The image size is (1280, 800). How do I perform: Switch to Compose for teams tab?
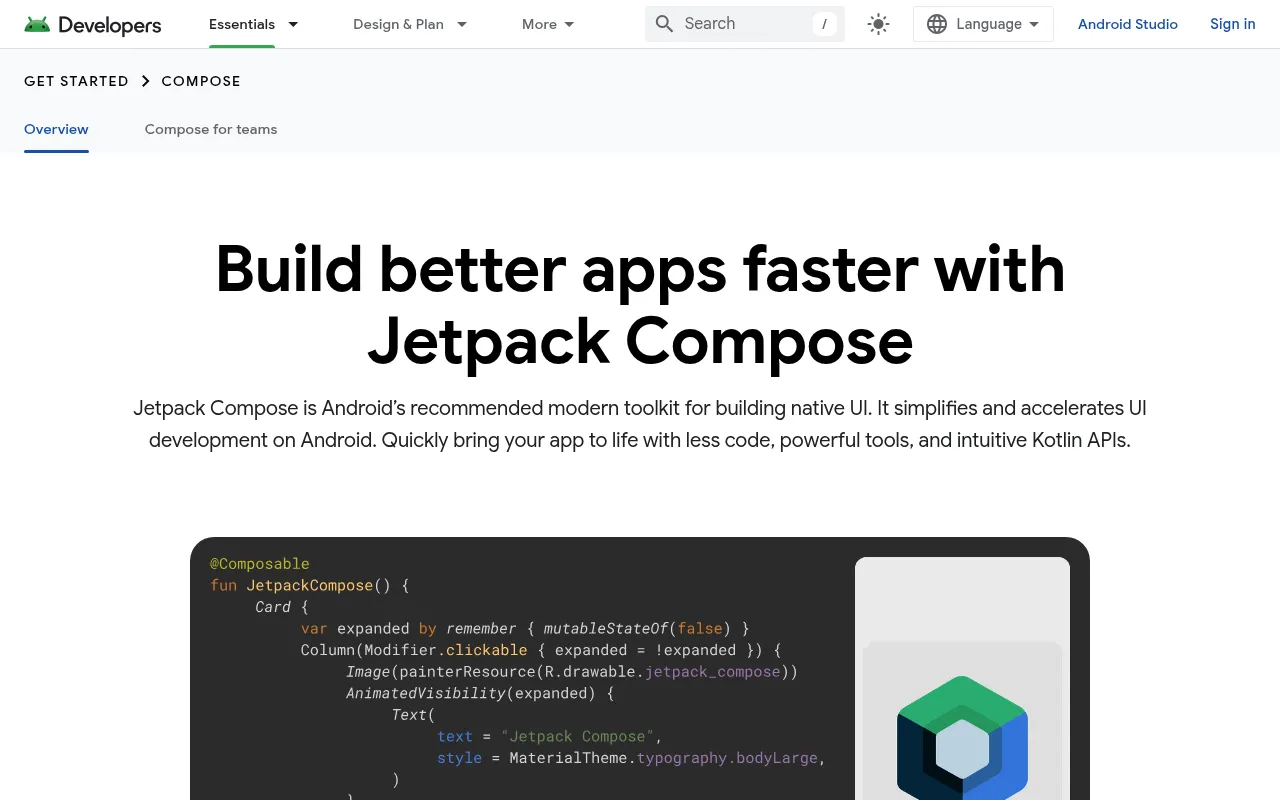(x=211, y=129)
